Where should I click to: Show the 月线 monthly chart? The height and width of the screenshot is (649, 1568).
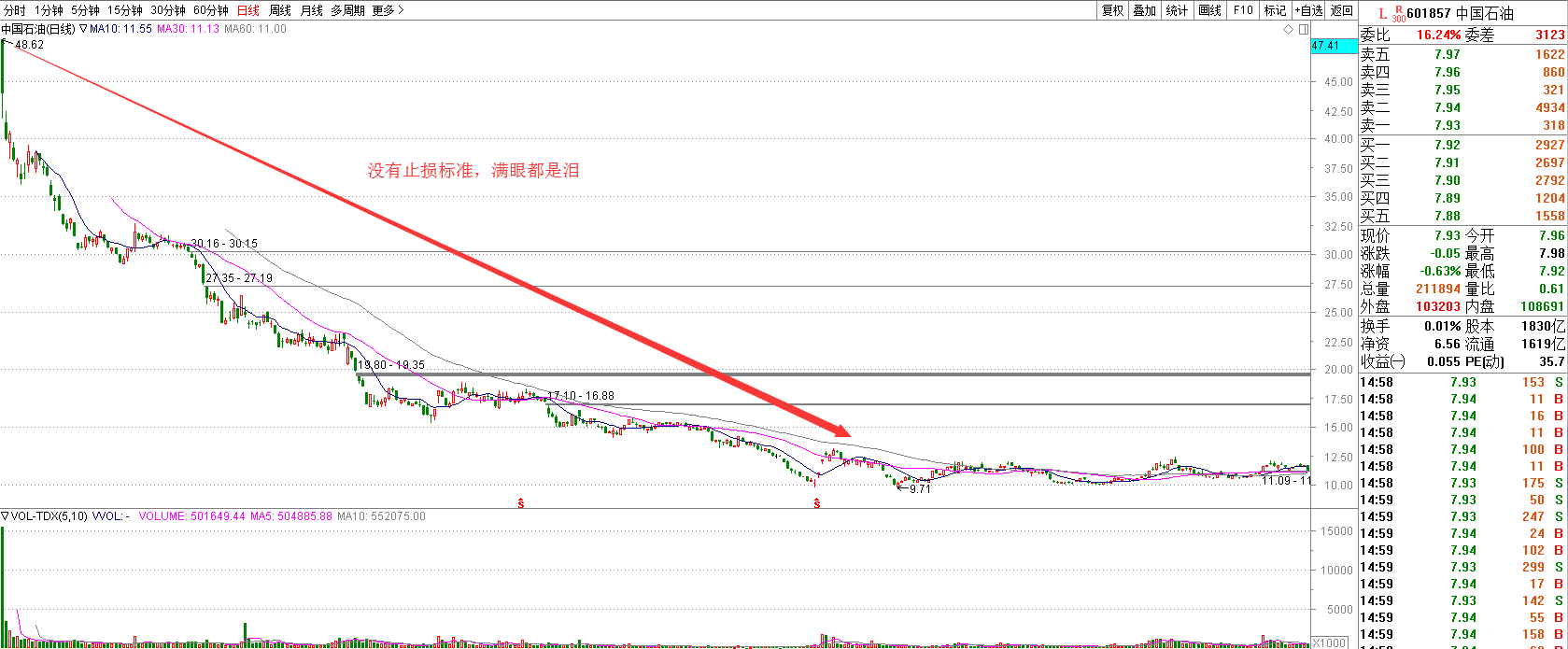312,10
